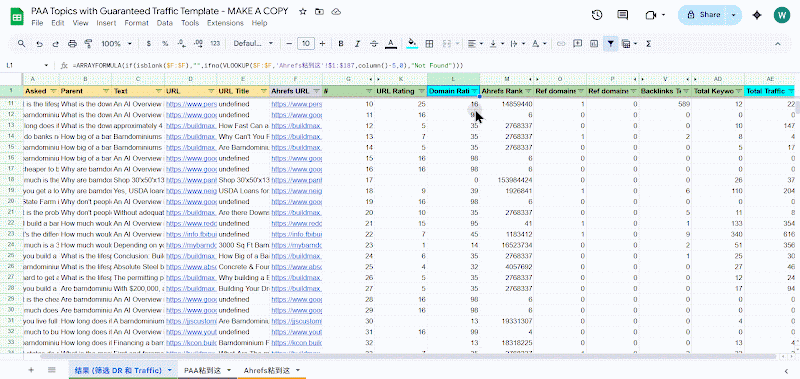
Task: Apply currency format with dollar icon
Action: coord(148,44)
